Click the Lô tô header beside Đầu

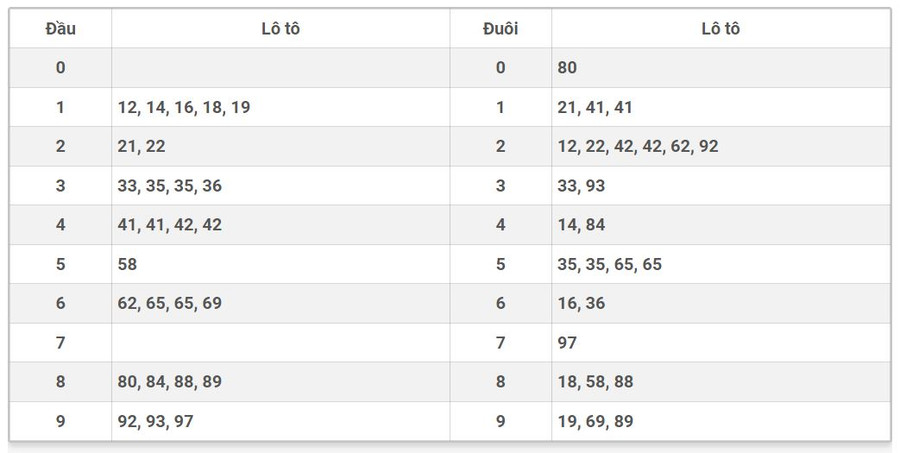(280, 29)
